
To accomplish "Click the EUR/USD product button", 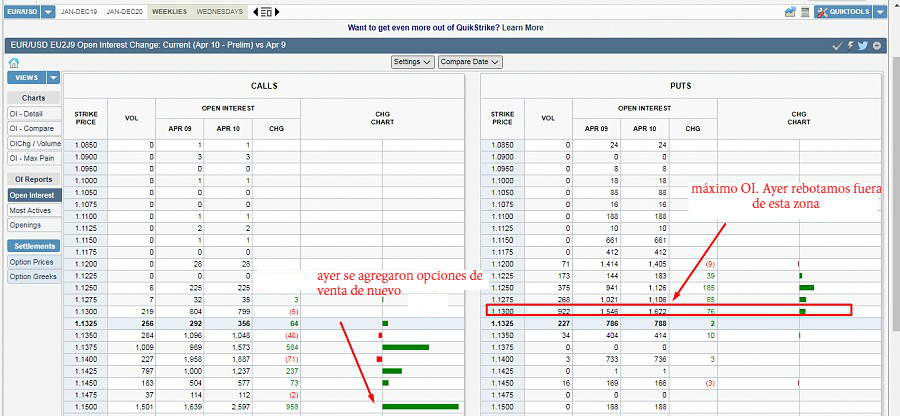I will [x=22, y=11].
